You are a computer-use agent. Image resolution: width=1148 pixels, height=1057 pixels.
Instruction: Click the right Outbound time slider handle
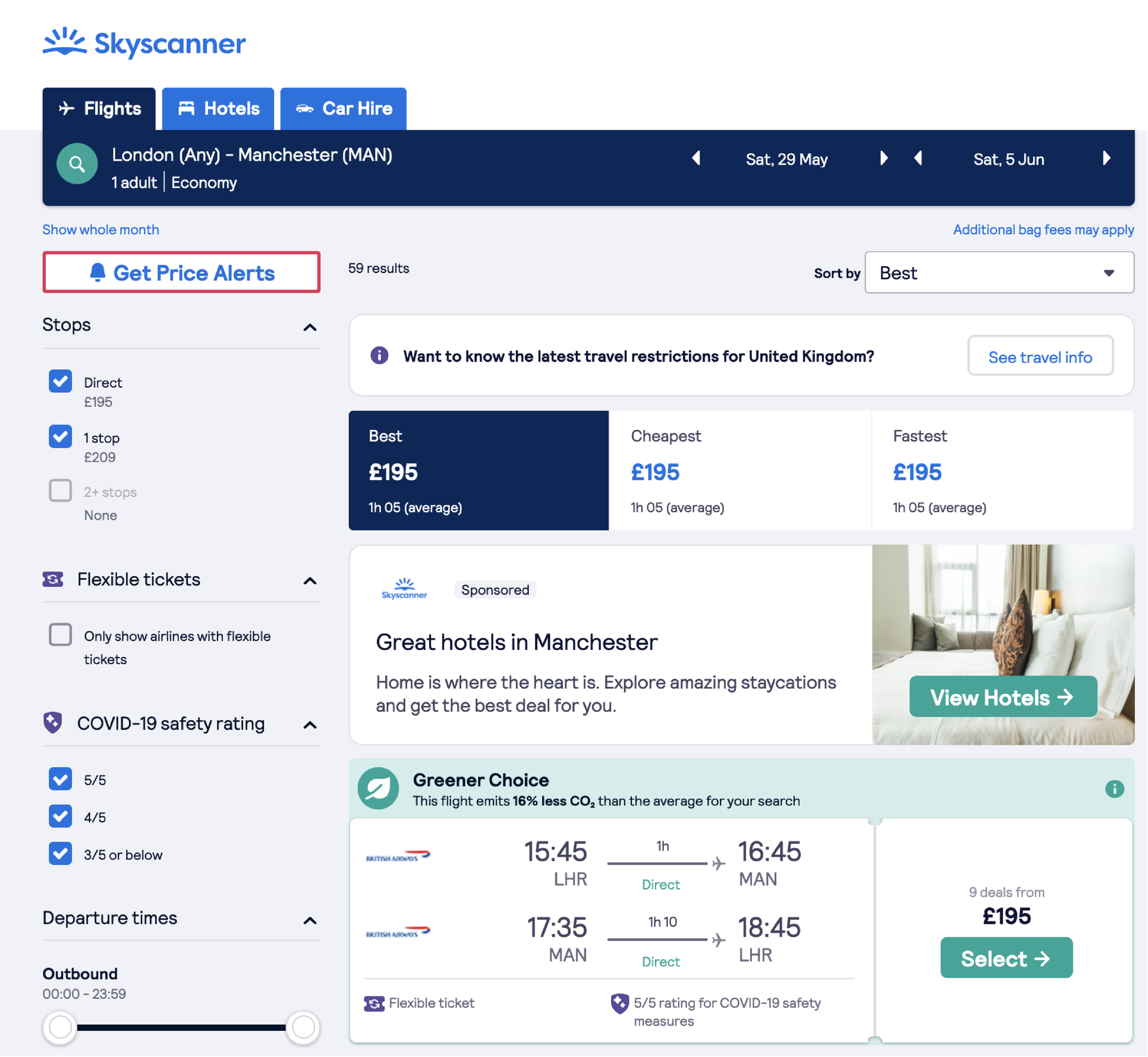(303, 1027)
